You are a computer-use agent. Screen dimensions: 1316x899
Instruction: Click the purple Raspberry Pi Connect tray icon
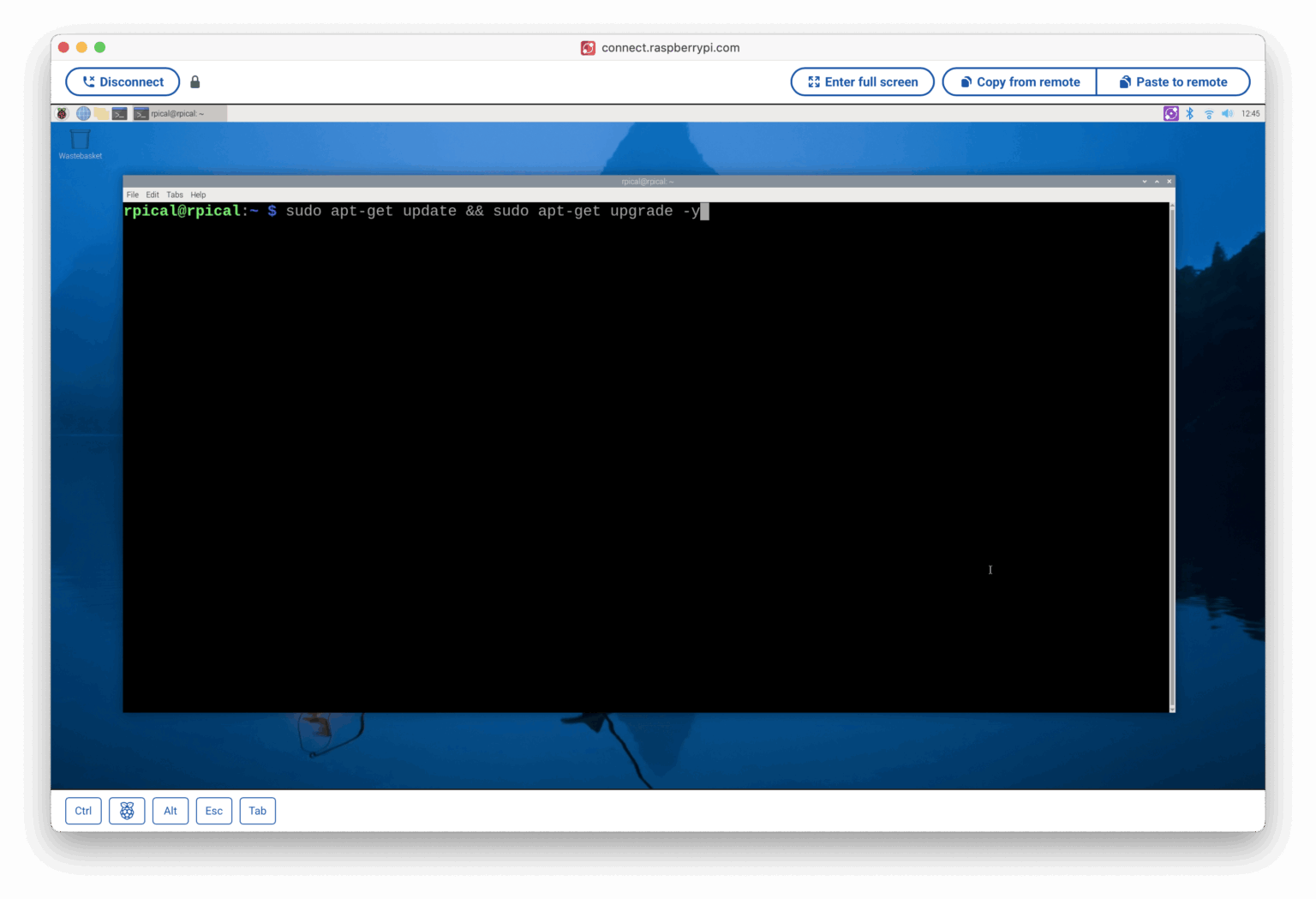point(1170,113)
